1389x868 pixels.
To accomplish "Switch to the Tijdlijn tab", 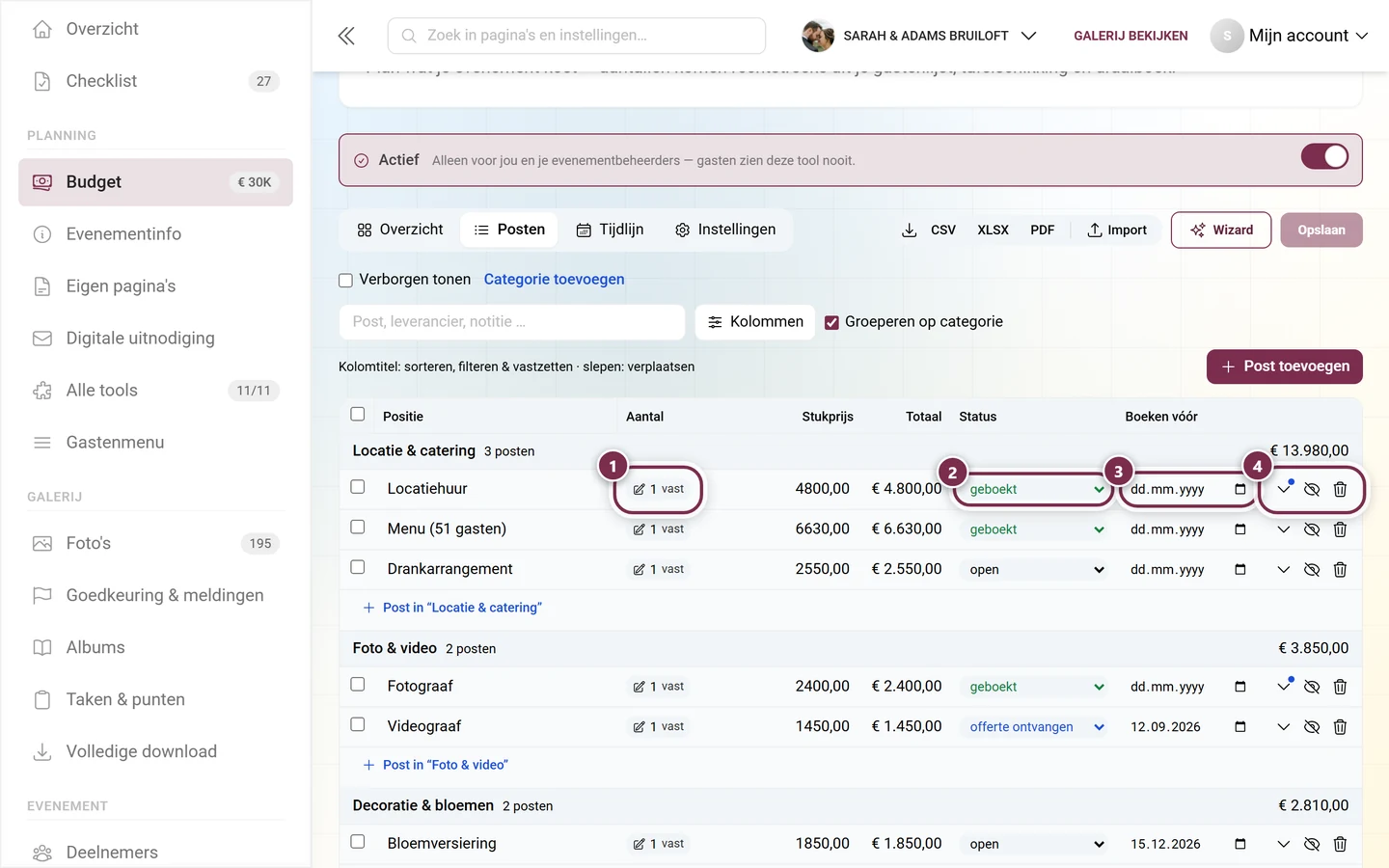I will [x=610, y=230].
